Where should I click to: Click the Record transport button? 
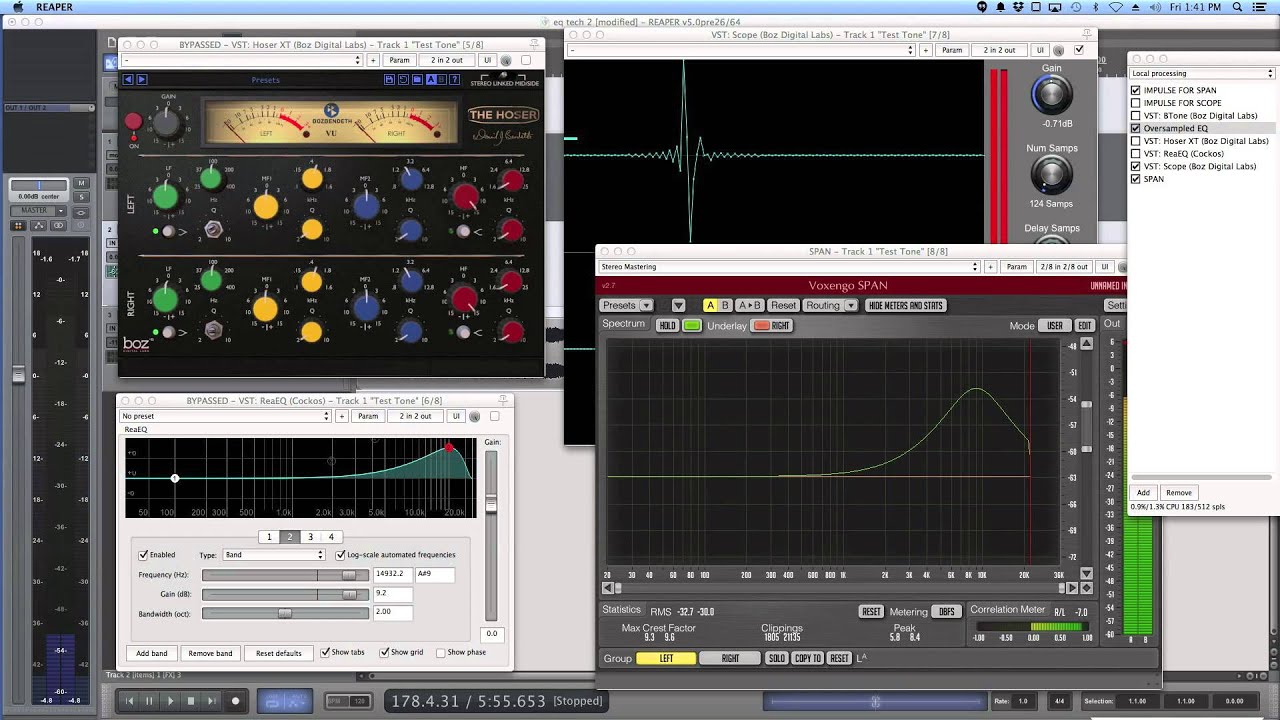pos(236,701)
